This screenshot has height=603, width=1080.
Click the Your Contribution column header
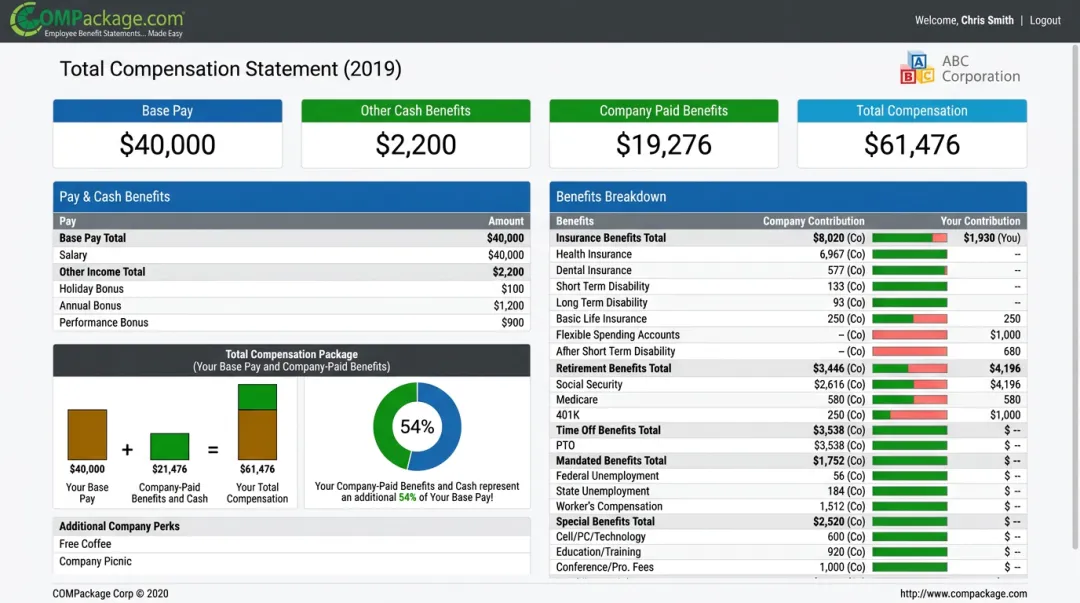980,221
